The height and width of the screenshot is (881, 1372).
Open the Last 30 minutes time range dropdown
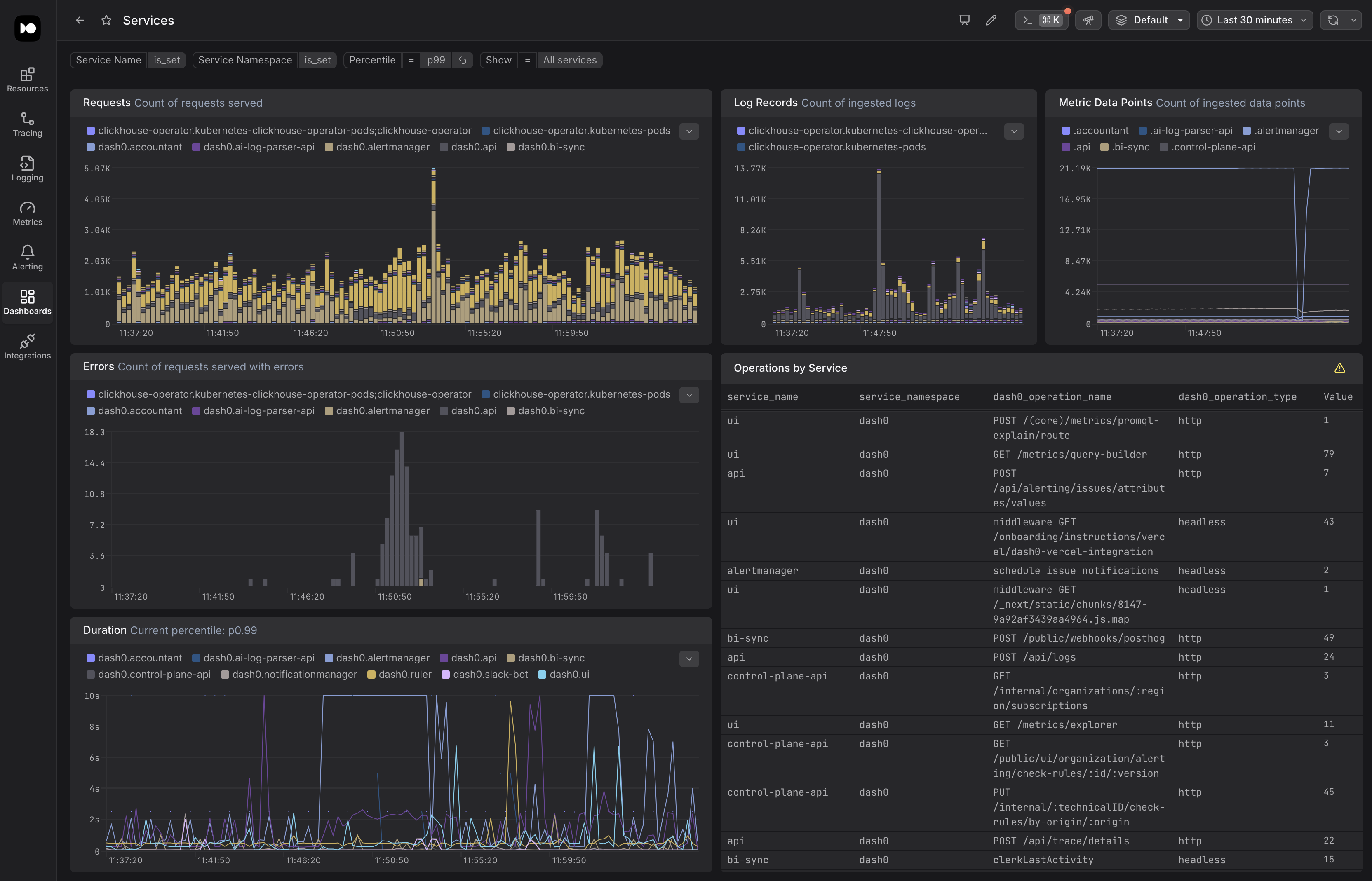1254,21
